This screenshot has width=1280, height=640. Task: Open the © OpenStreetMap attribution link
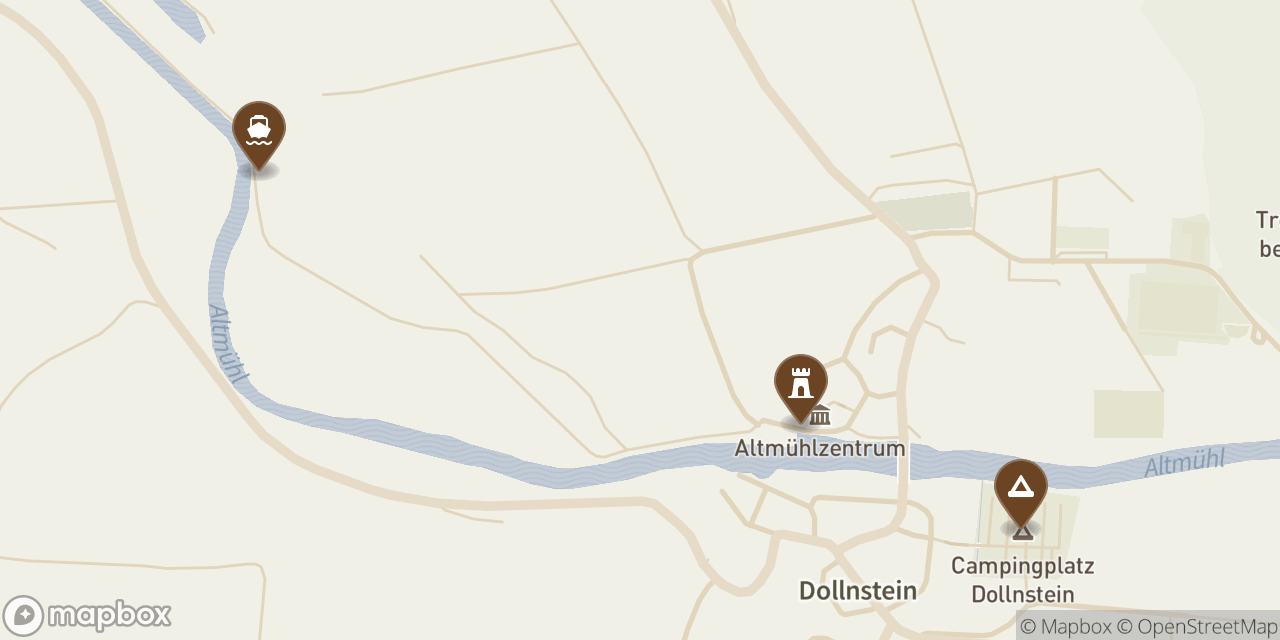(1197, 627)
